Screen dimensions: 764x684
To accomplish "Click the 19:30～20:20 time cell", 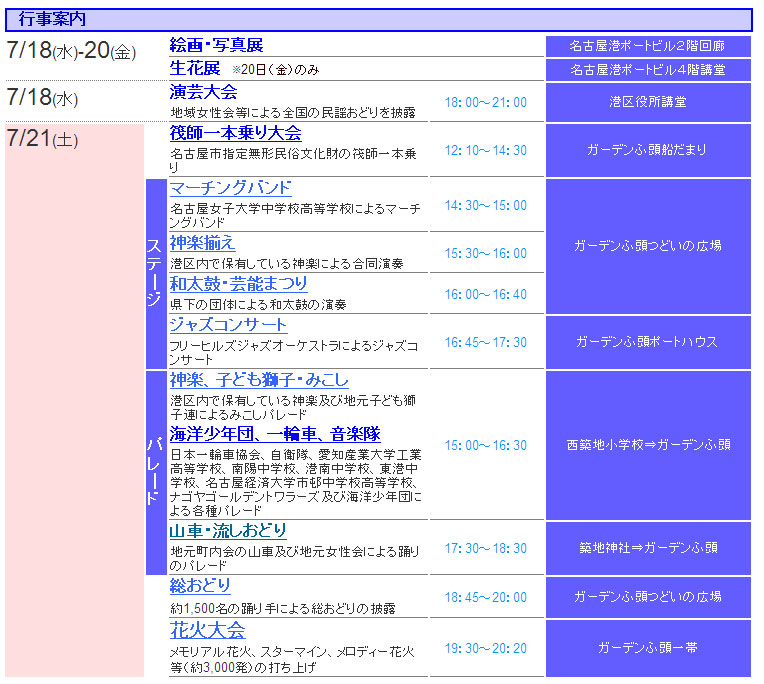I will [485, 648].
